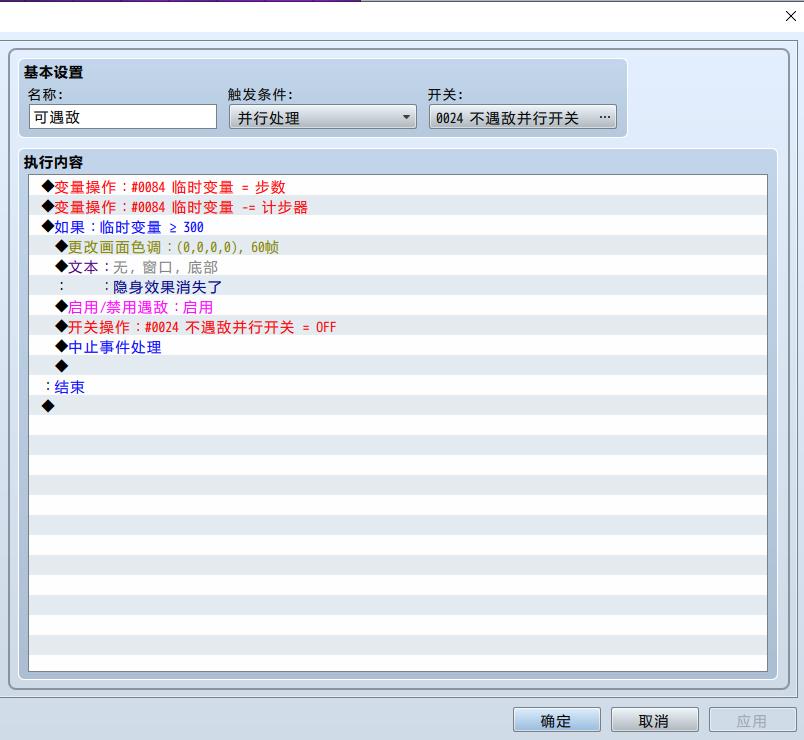
Task: Click the 名称 input field containing 可遇敌
Action: (123, 117)
